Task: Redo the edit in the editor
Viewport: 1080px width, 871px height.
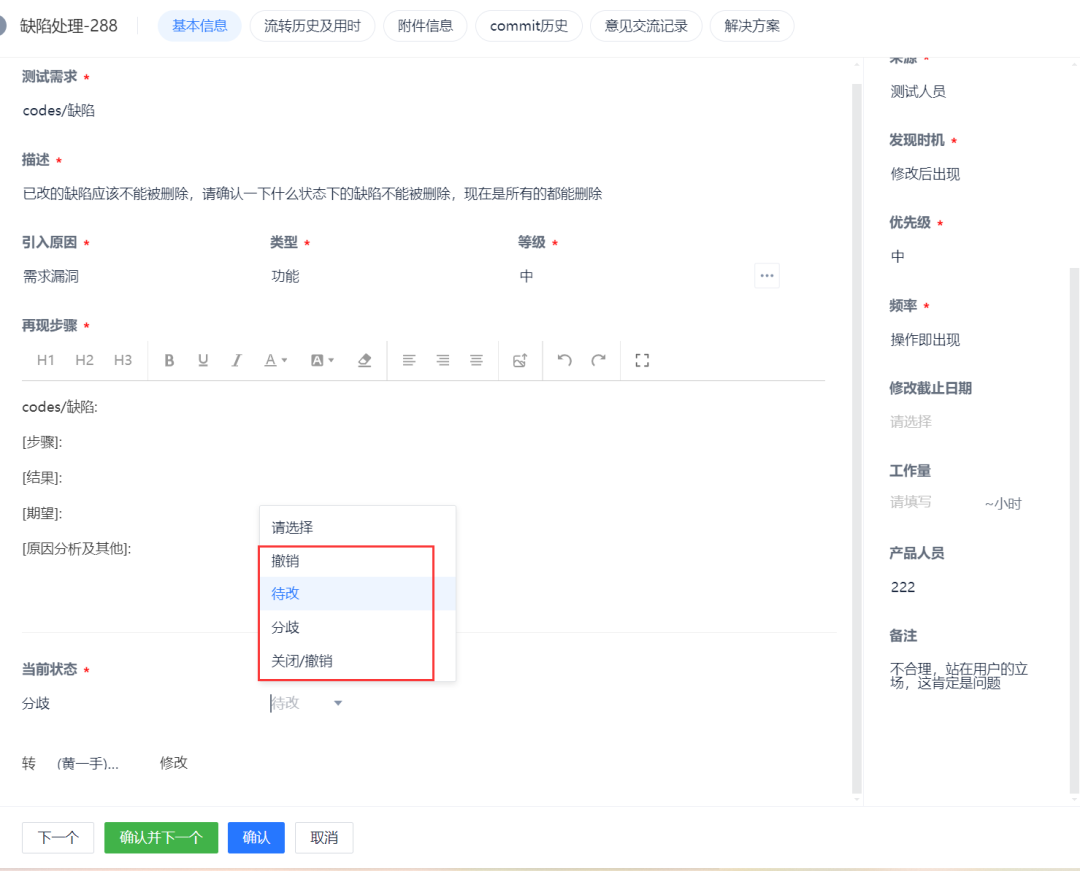Action: pos(599,360)
